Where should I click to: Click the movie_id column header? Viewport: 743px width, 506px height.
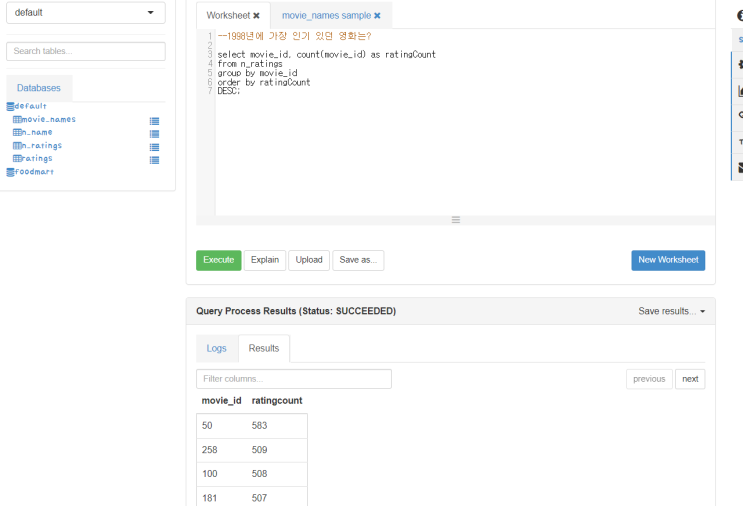pos(221,401)
